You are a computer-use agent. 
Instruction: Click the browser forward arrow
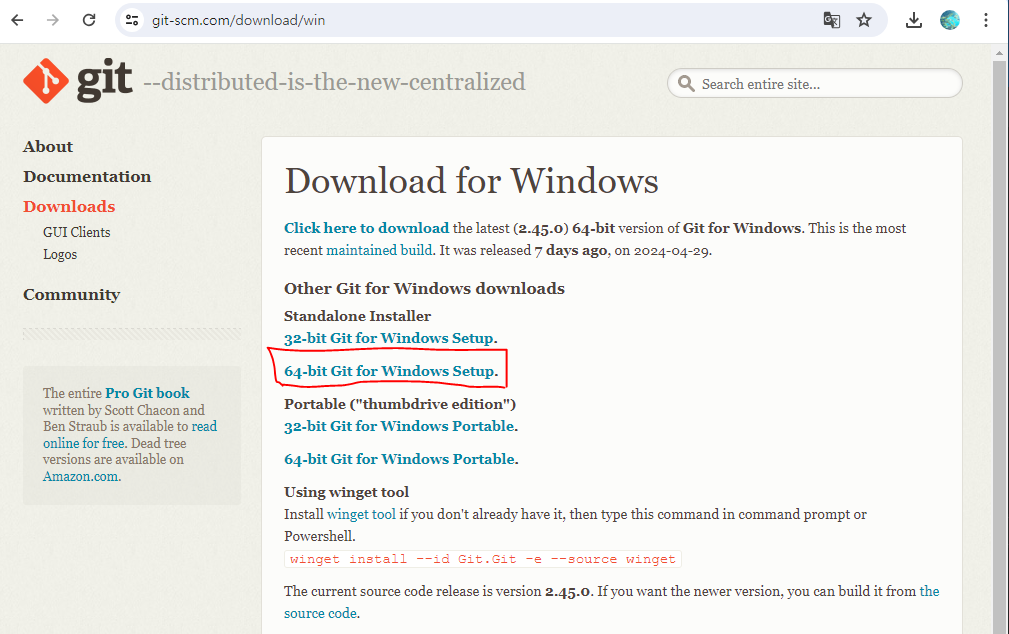pos(53,20)
